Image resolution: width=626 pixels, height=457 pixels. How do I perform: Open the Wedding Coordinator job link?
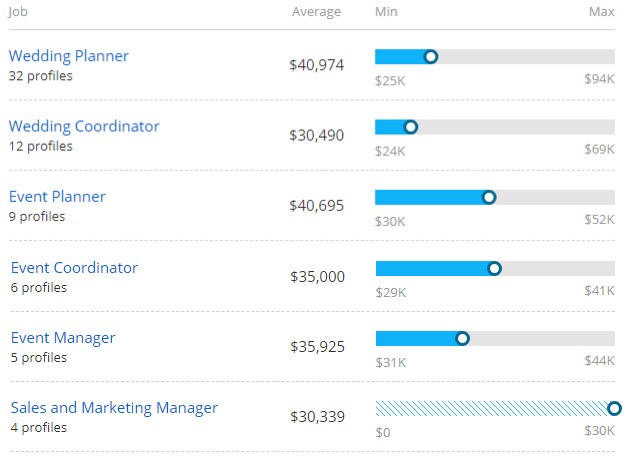click(x=84, y=126)
